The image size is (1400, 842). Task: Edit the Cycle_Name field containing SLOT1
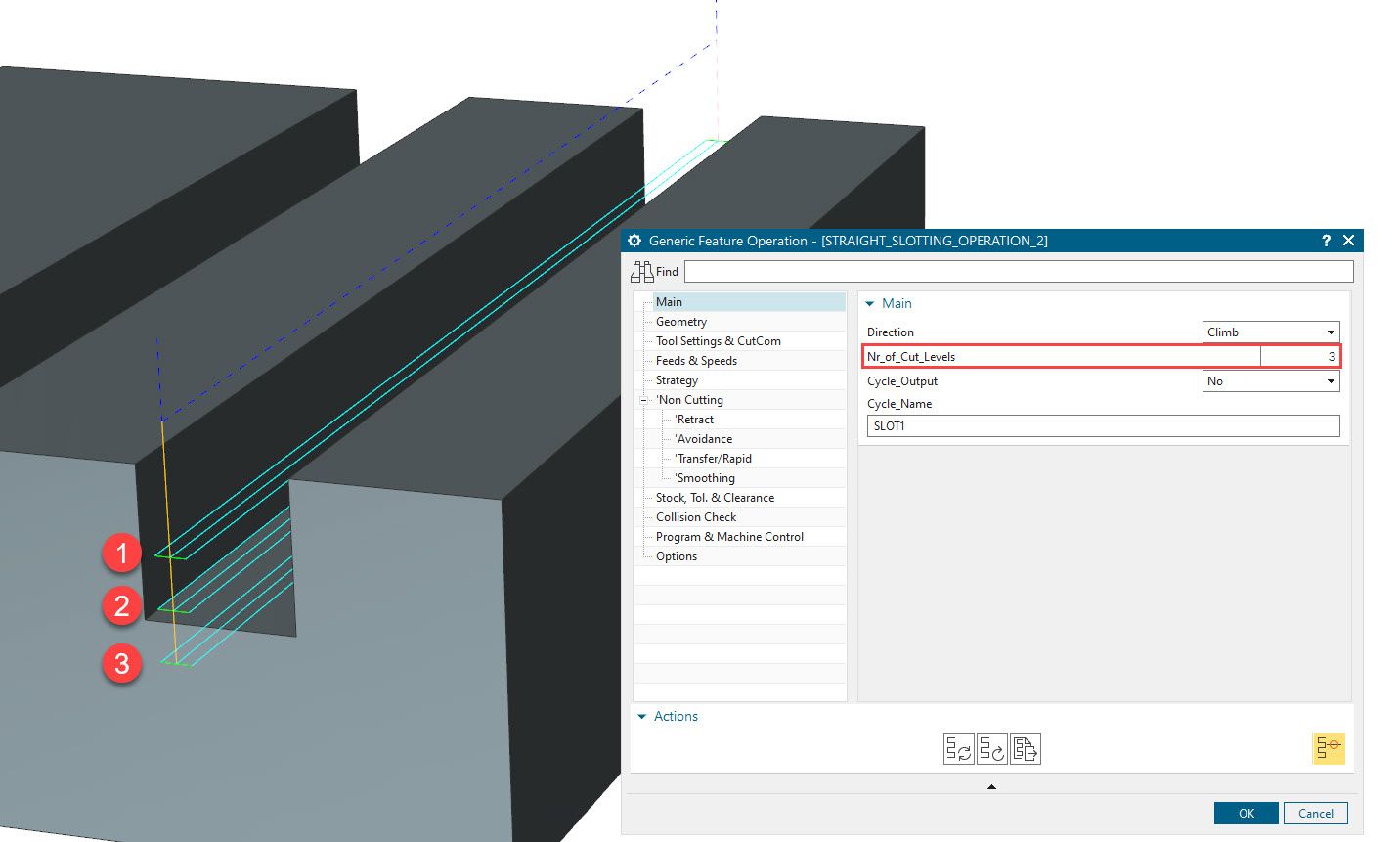pyautogui.click(x=1103, y=425)
